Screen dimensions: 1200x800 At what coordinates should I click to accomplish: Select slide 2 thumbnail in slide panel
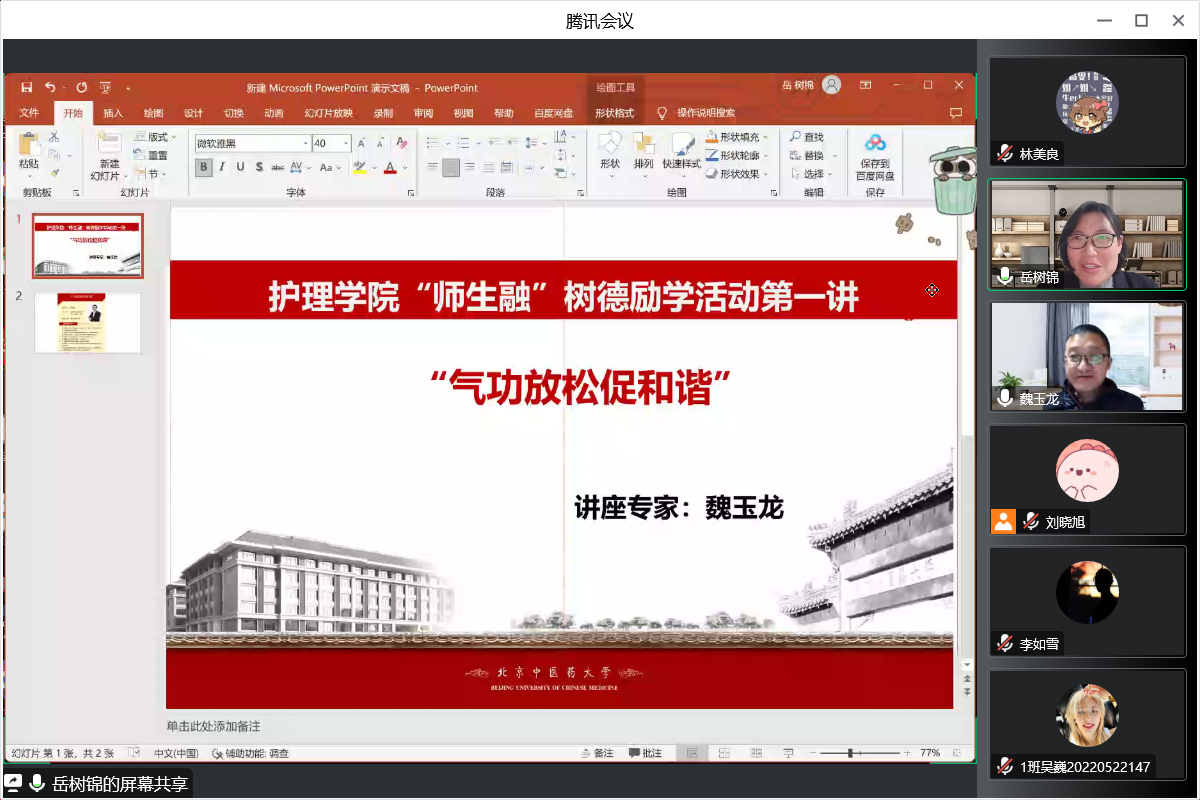point(88,323)
